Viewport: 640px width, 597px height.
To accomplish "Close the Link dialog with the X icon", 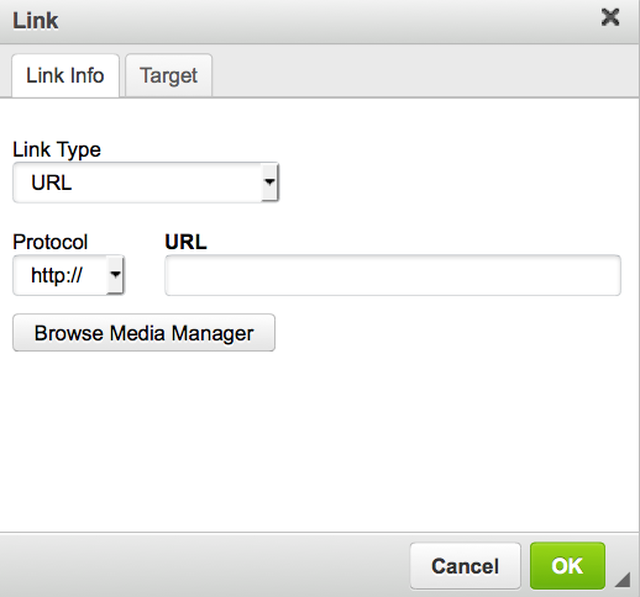I will [x=610, y=18].
